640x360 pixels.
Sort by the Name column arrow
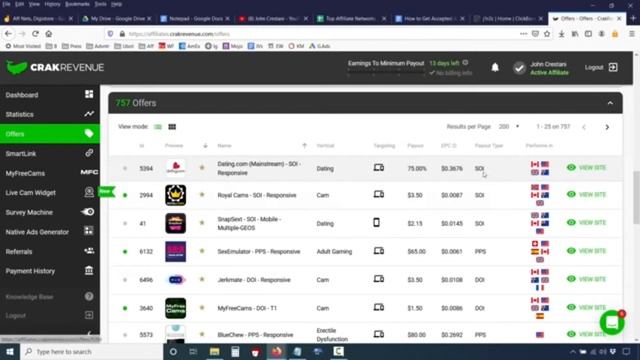pyautogui.click(x=304, y=146)
